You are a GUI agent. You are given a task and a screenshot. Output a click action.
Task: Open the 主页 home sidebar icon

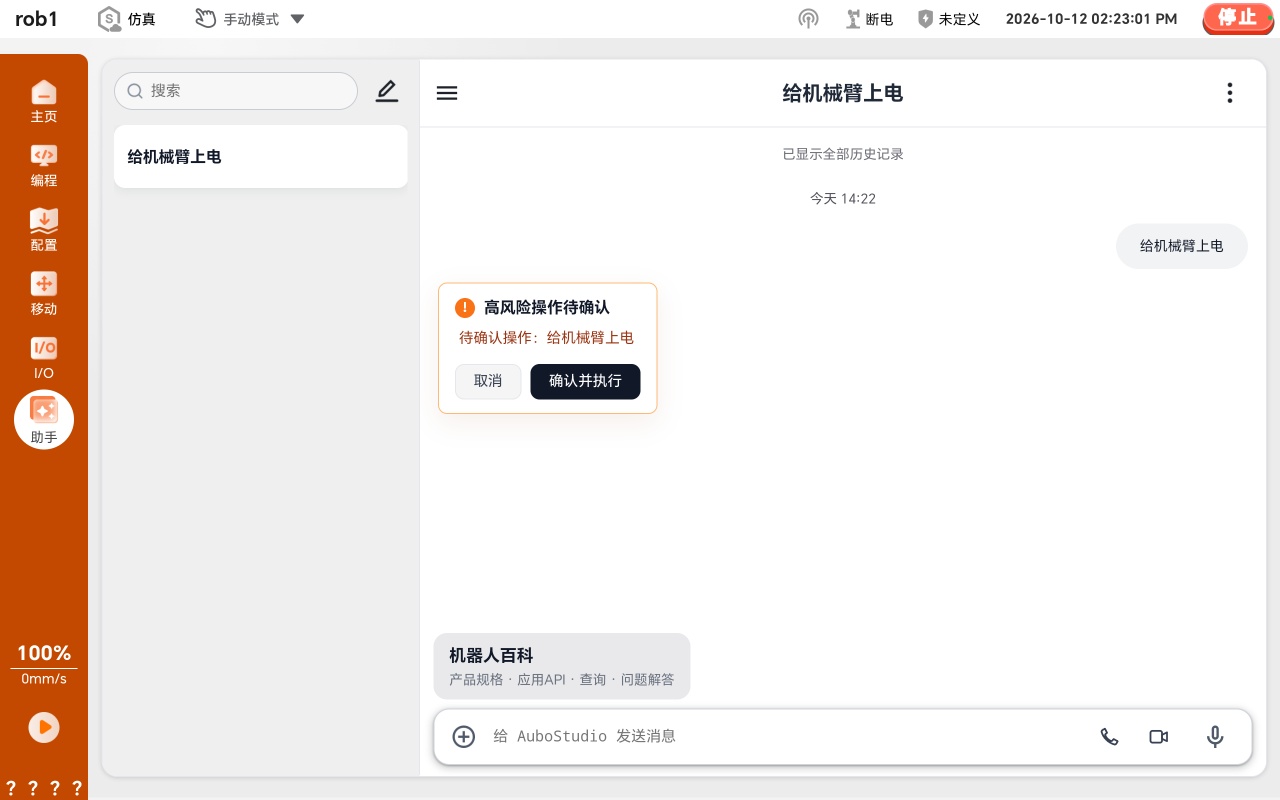(44, 101)
